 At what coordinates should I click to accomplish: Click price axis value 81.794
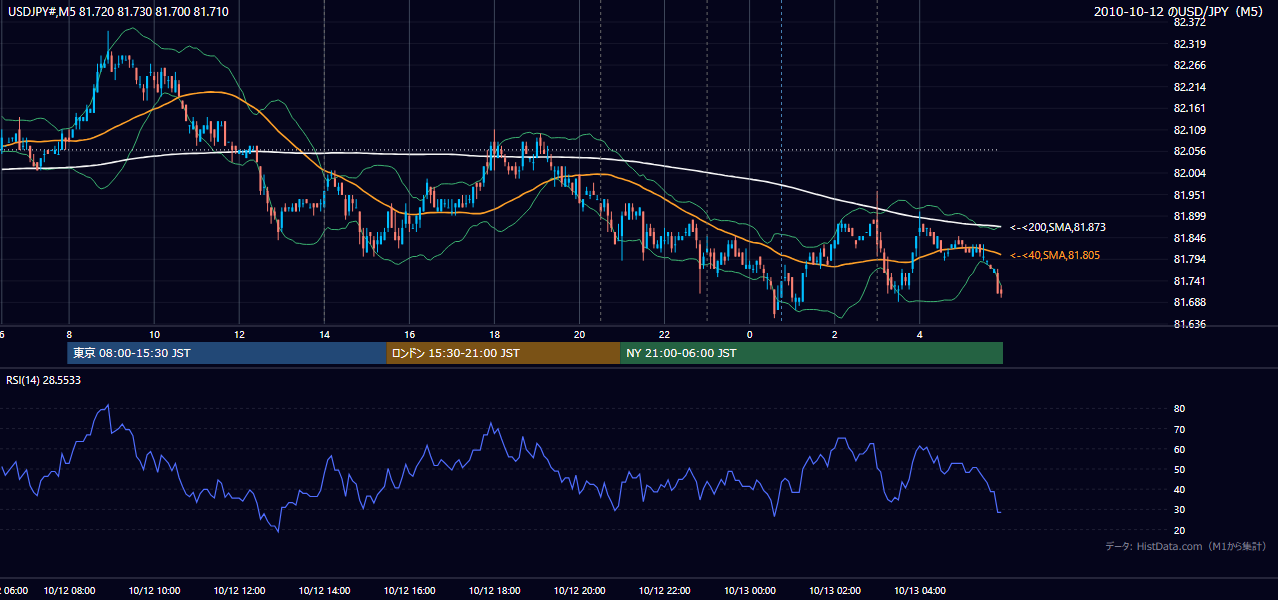point(1189,259)
